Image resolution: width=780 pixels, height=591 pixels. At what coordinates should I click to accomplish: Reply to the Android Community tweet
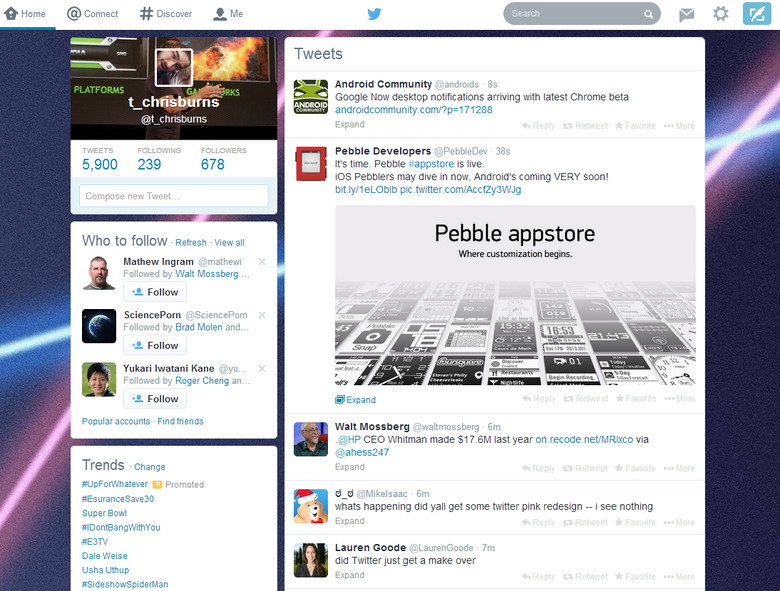[x=538, y=126]
